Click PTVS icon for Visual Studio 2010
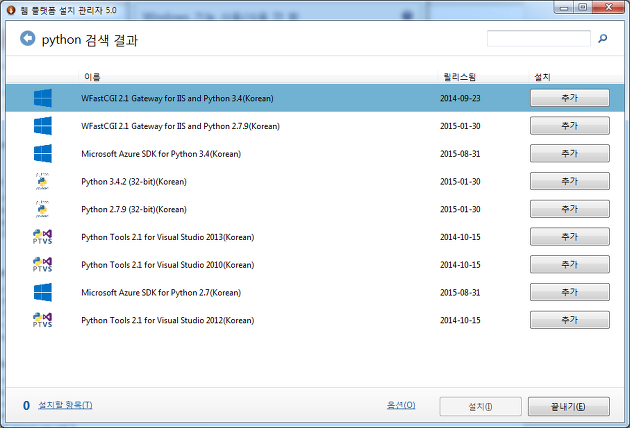Screen dimensions: 630x428 [42, 264]
